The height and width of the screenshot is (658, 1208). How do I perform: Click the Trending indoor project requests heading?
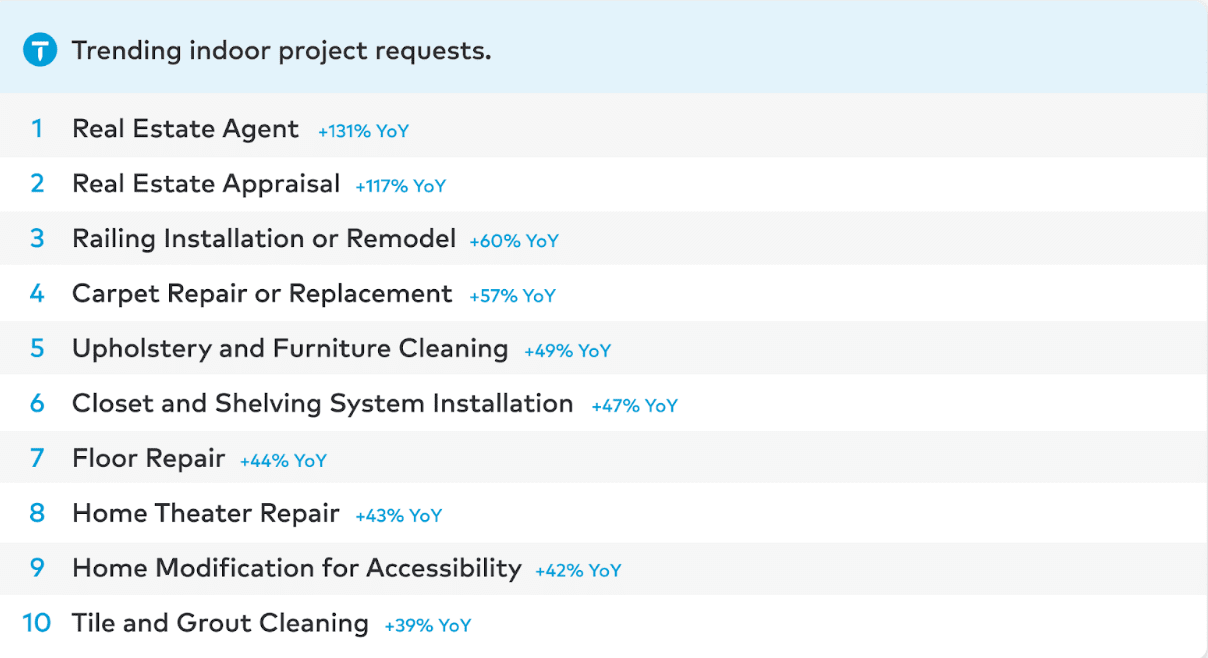coord(281,51)
